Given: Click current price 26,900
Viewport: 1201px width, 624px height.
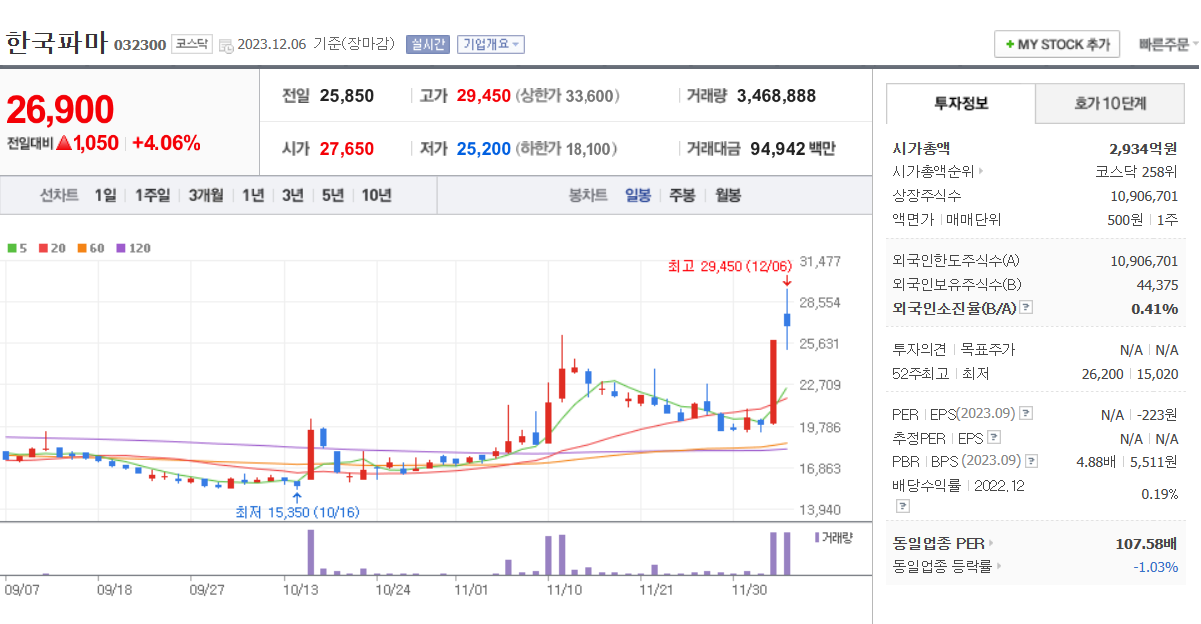Looking at the screenshot, I should 60,110.
